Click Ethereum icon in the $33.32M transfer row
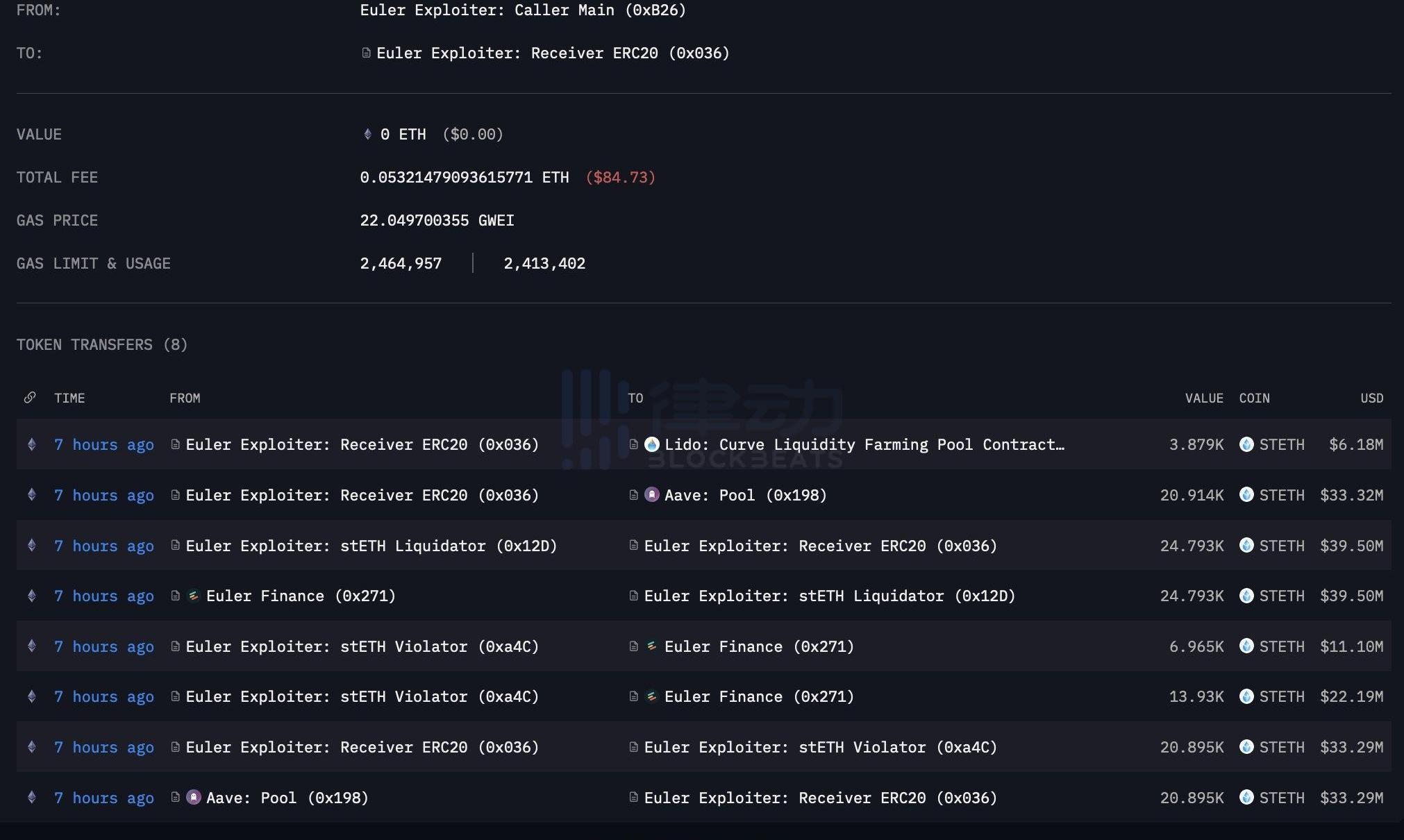The height and width of the screenshot is (840, 1404). tap(31, 495)
